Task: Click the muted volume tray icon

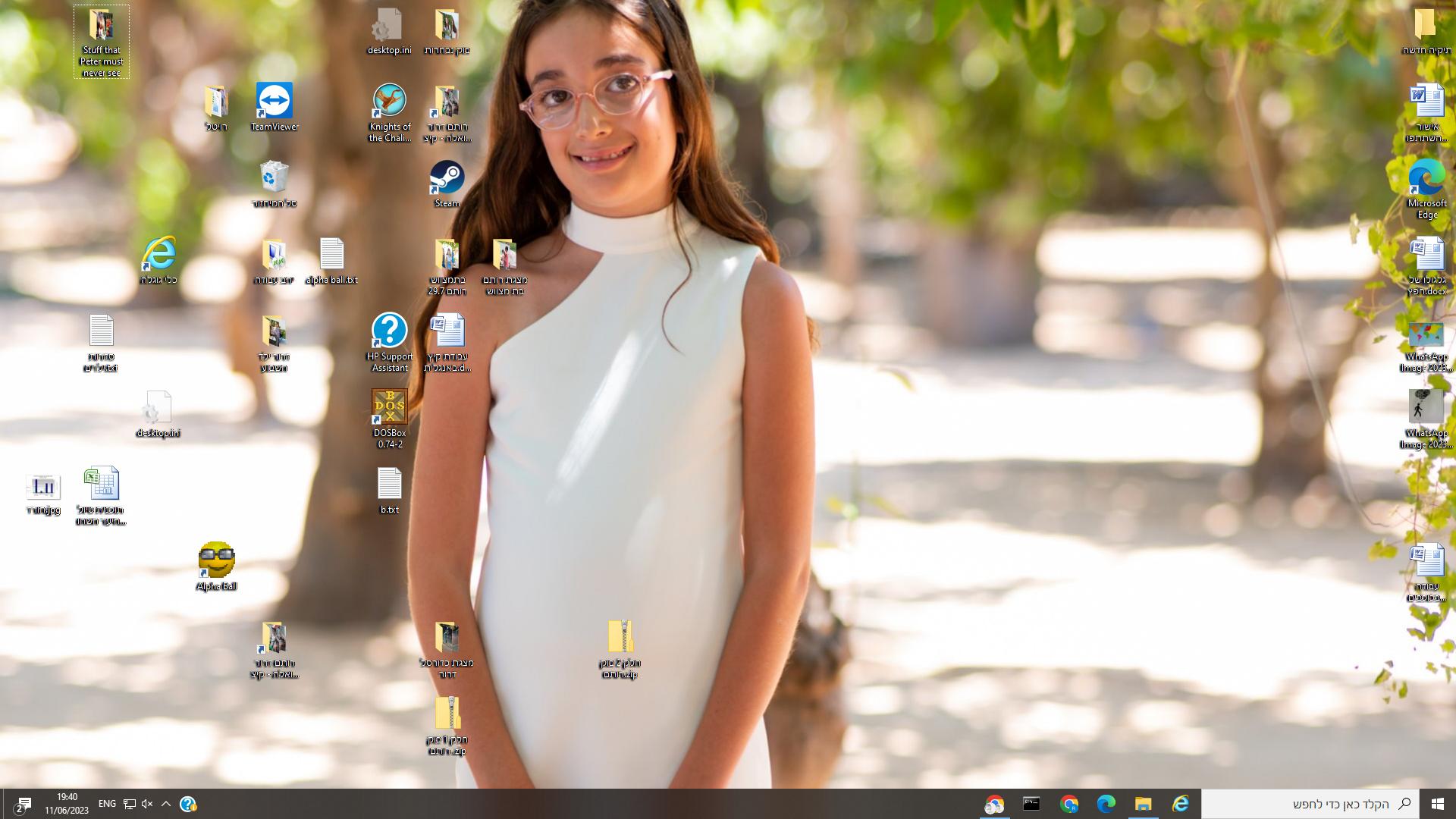Action: (147, 804)
